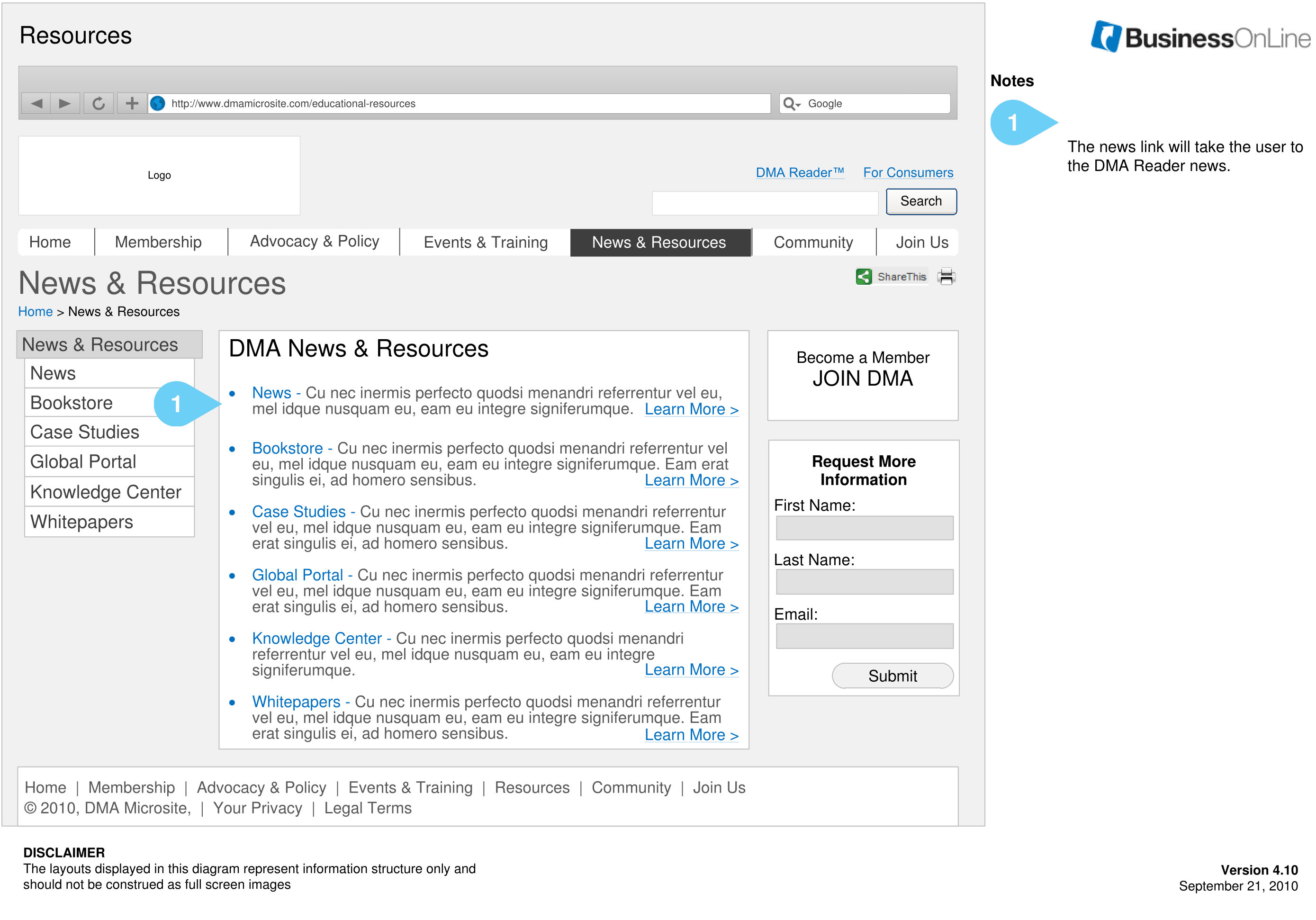Image resolution: width=1316 pixels, height=920 pixels.
Task: Click the ShareThis label
Action: coord(901,277)
